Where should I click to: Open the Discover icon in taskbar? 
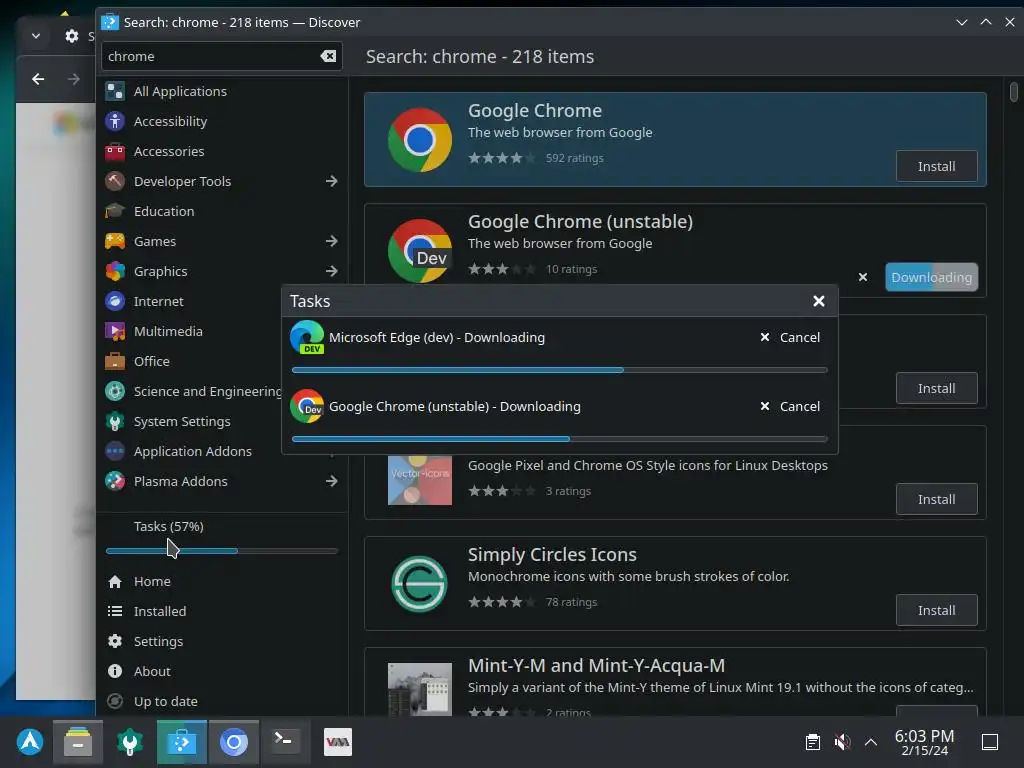coord(182,743)
